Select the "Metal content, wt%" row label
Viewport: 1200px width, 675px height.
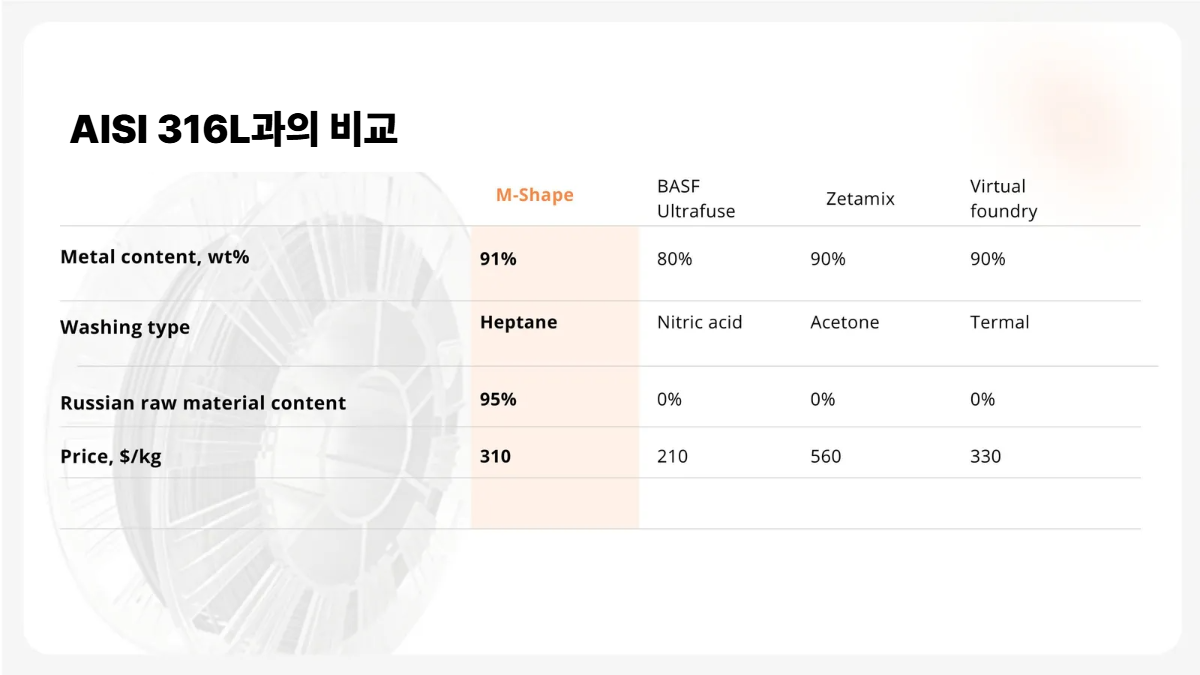coord(155,257)
